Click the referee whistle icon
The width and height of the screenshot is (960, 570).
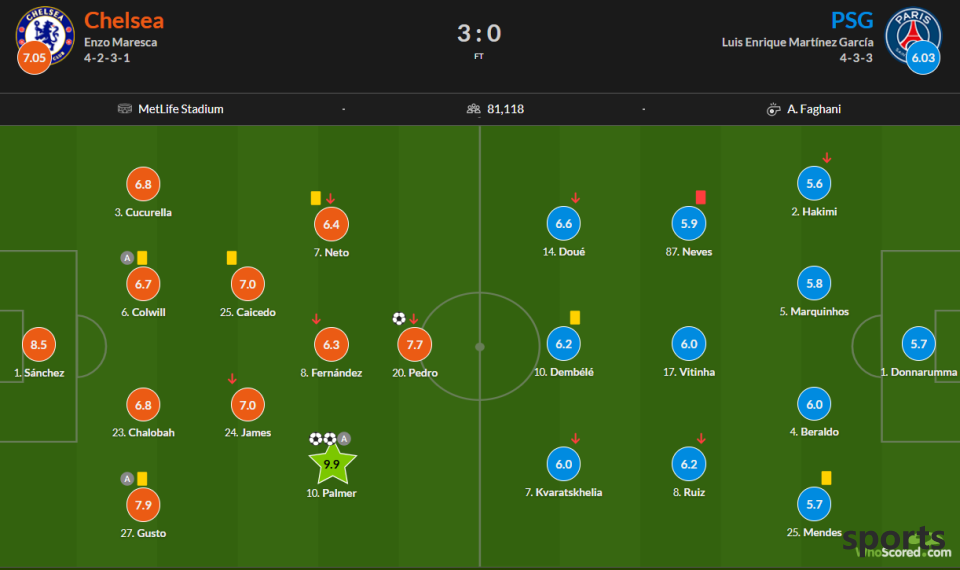(773, 109)
